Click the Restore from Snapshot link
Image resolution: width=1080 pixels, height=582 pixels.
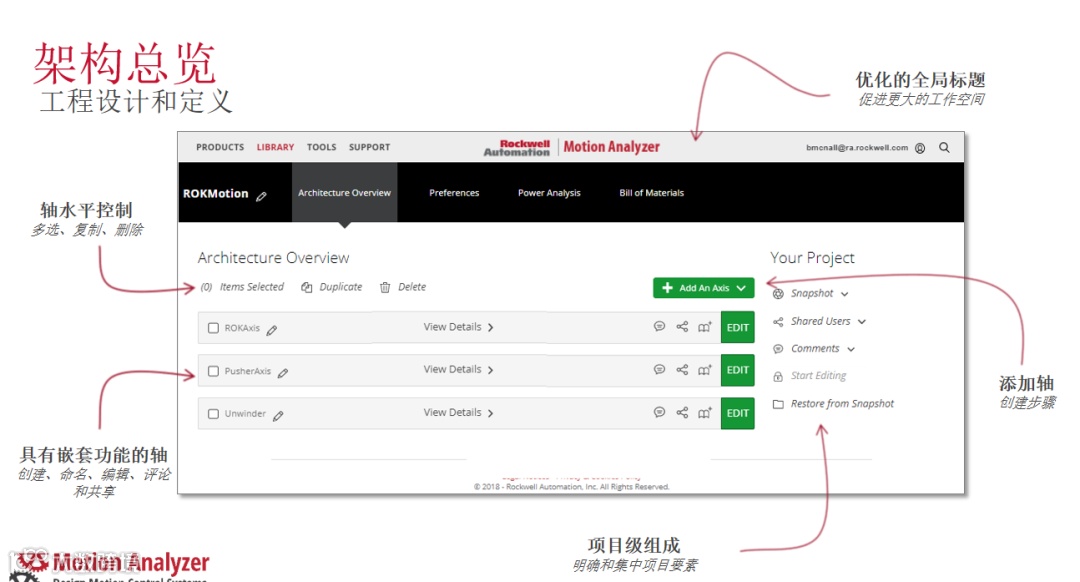842,404
